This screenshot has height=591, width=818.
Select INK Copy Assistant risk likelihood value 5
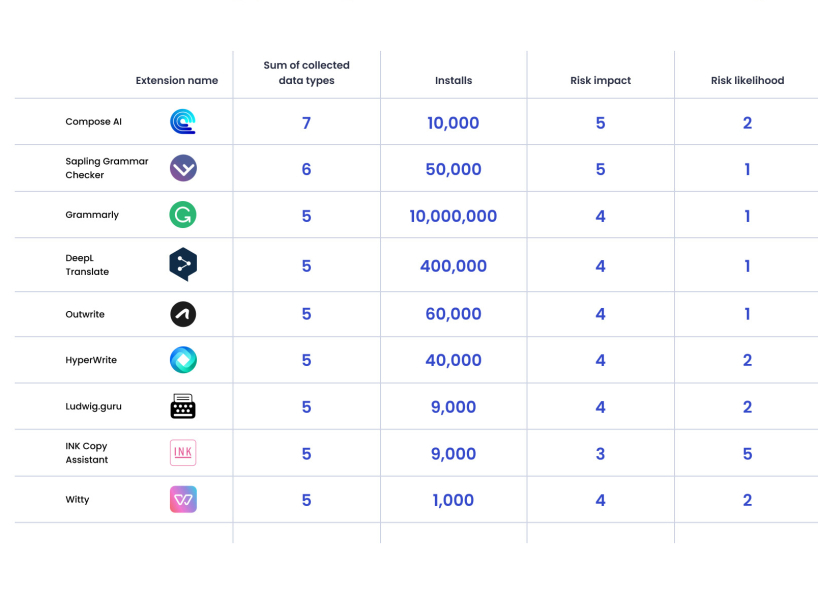pos(747,454)
